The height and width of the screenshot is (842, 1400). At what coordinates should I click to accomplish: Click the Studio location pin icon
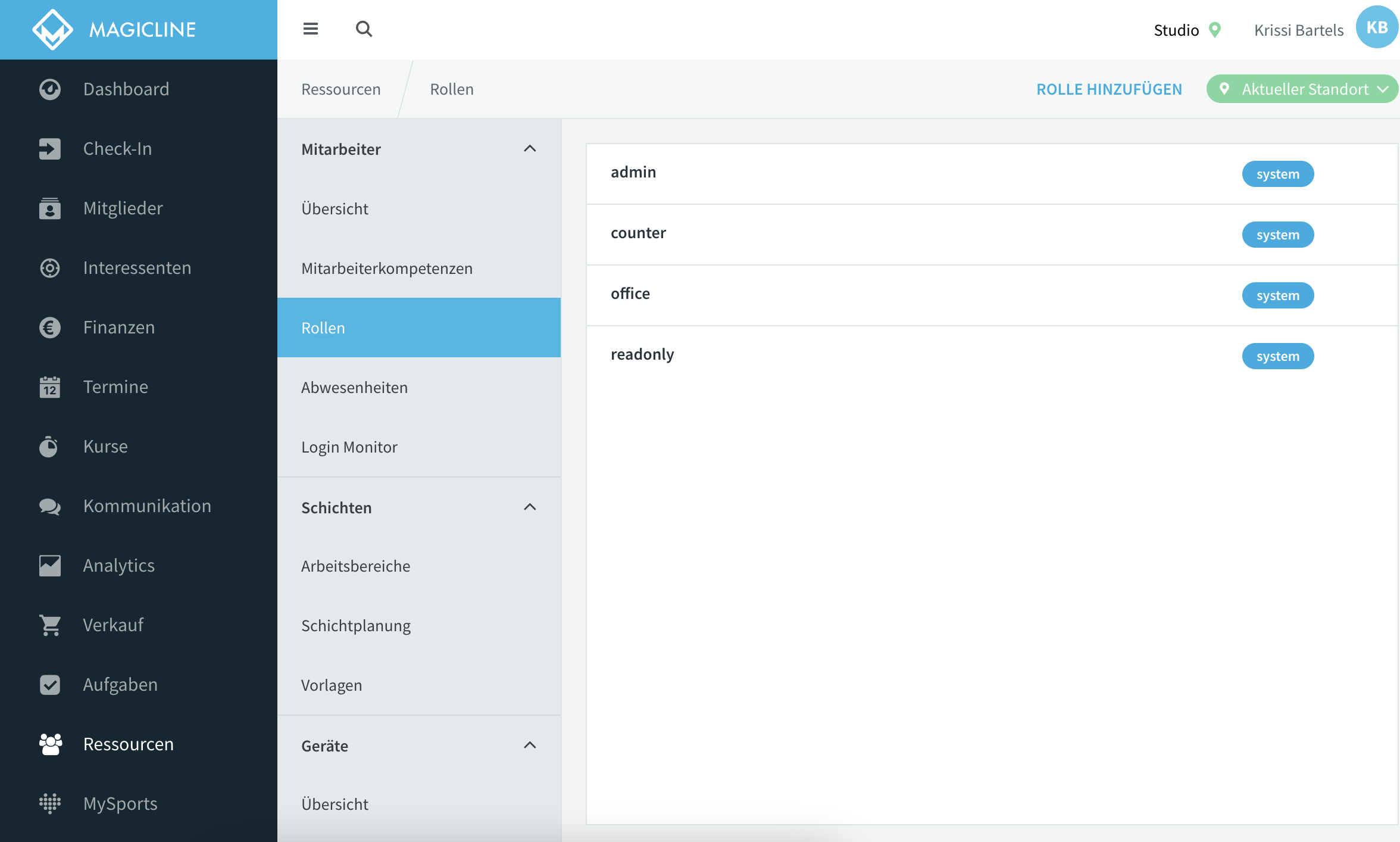point(1215,30)
